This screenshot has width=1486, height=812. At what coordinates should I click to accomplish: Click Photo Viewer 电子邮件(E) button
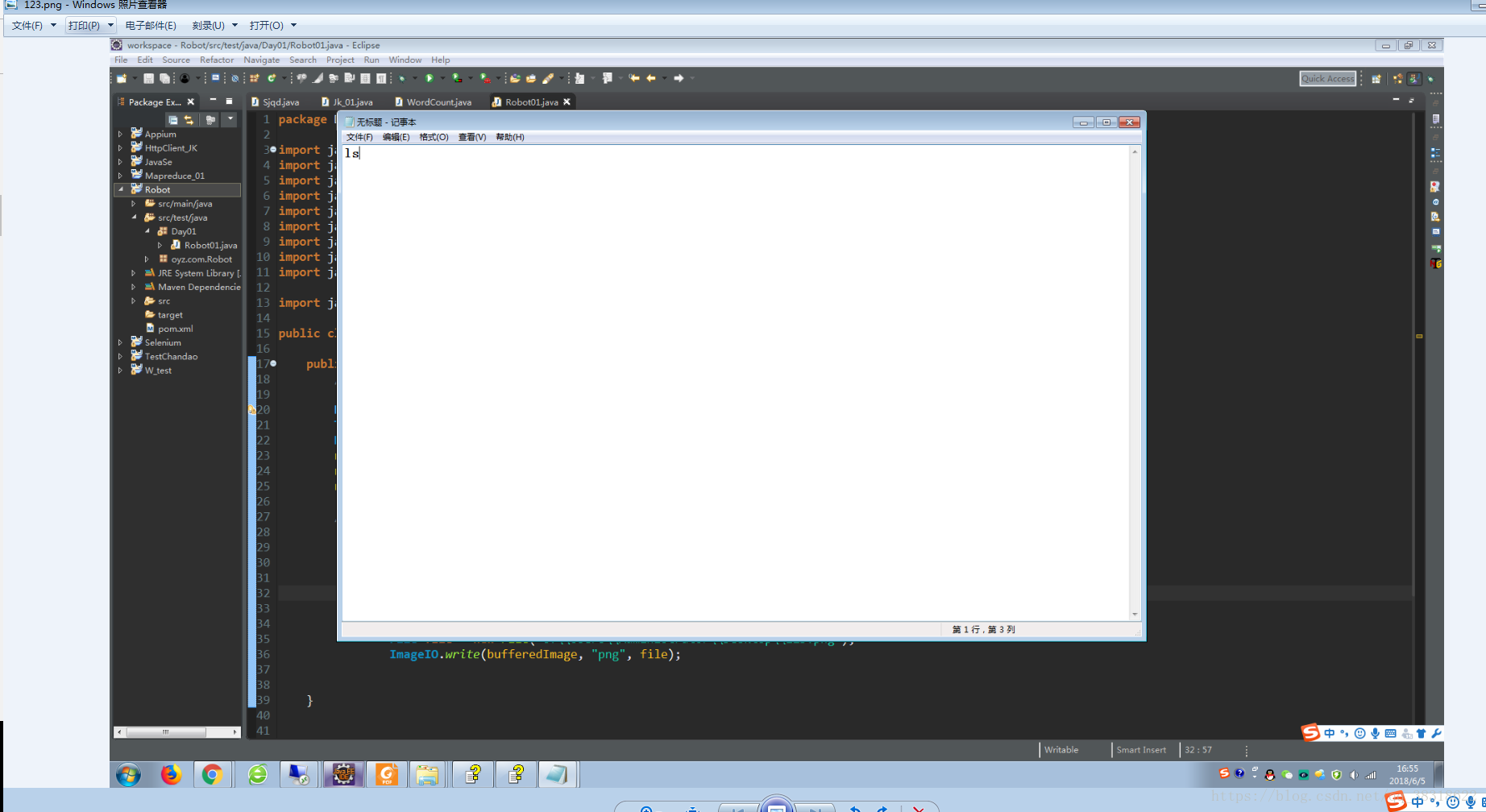click(x=151, y=25)
